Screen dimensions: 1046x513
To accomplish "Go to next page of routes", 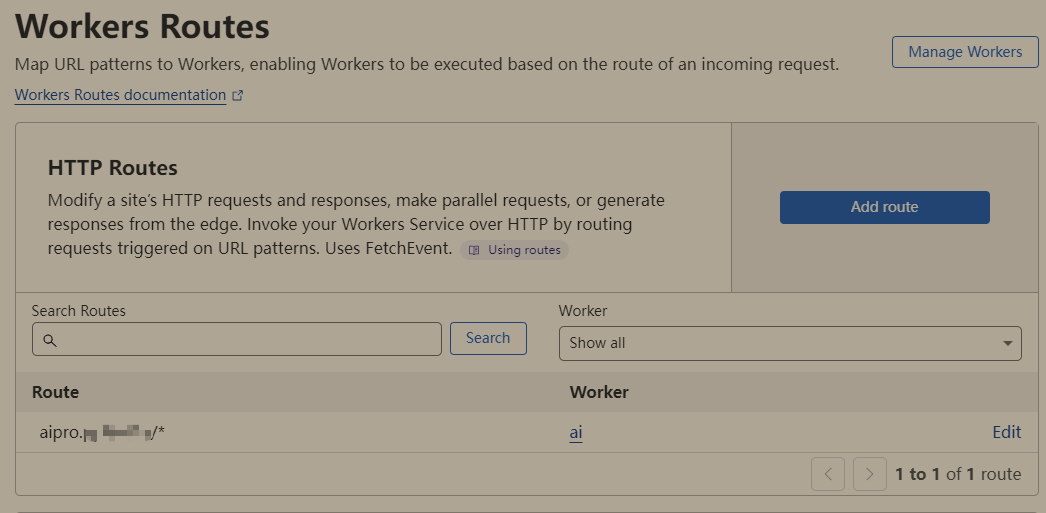I will tap(870, 474).
